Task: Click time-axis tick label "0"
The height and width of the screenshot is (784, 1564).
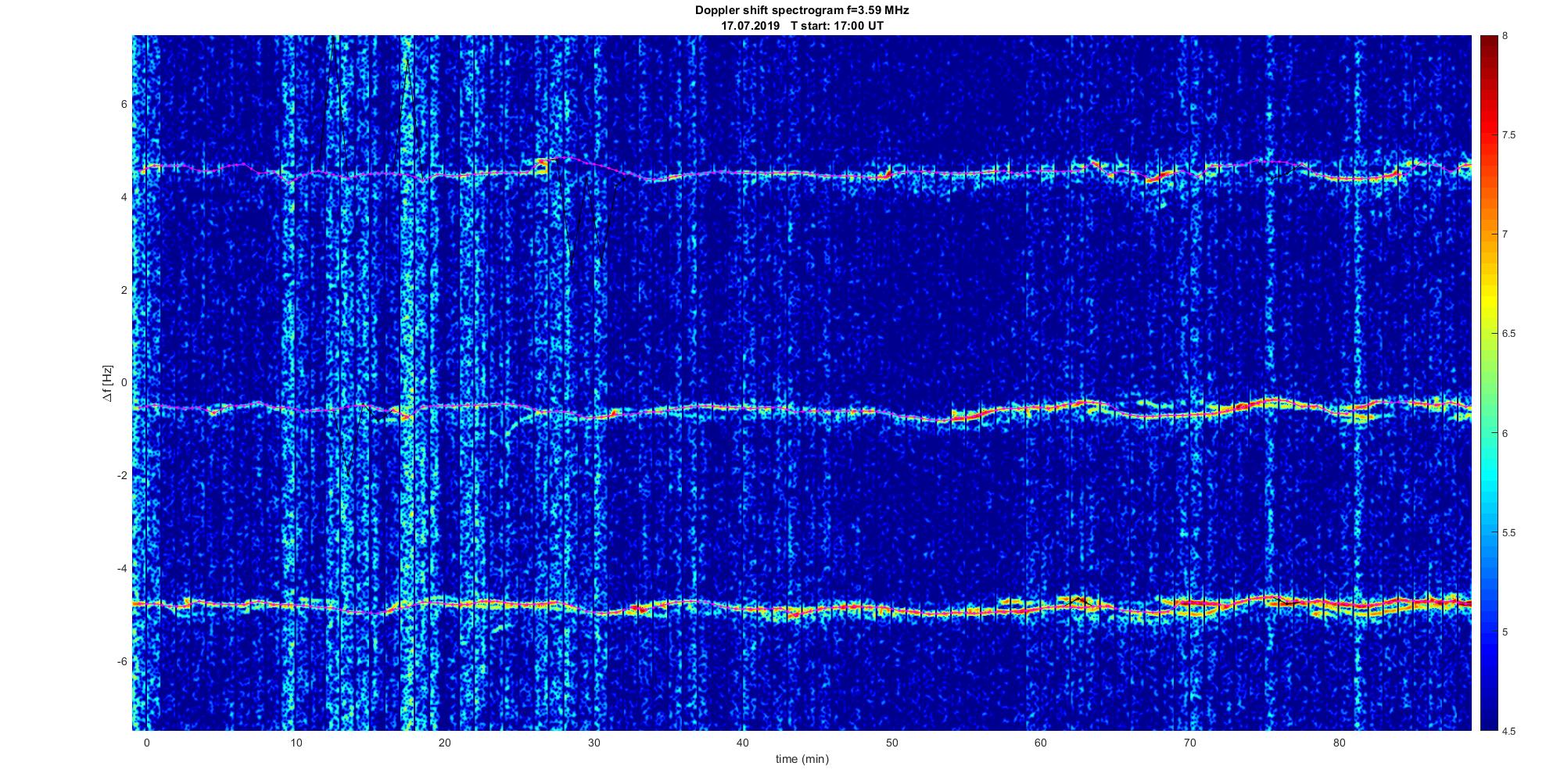Action: click(x=146, y=743)
